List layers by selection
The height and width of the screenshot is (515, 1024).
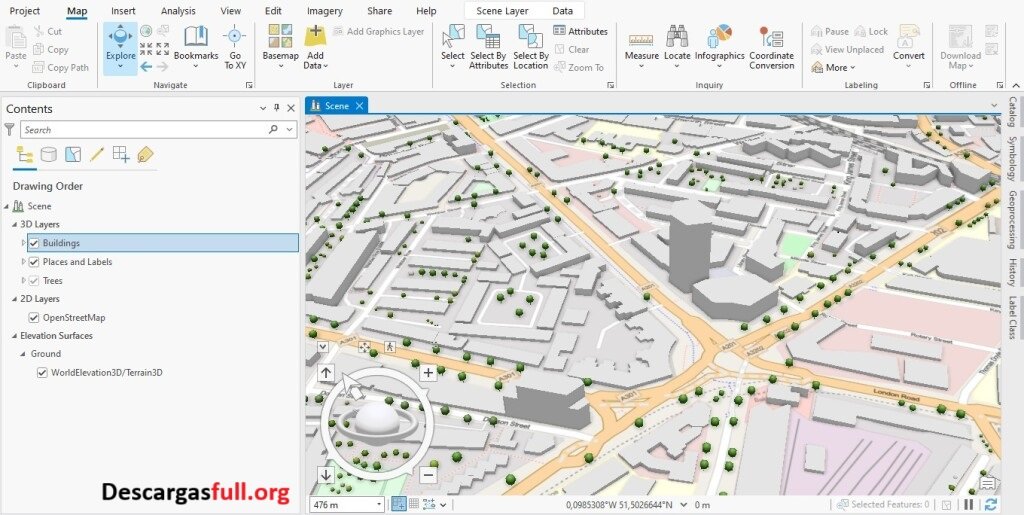[72, 155]
